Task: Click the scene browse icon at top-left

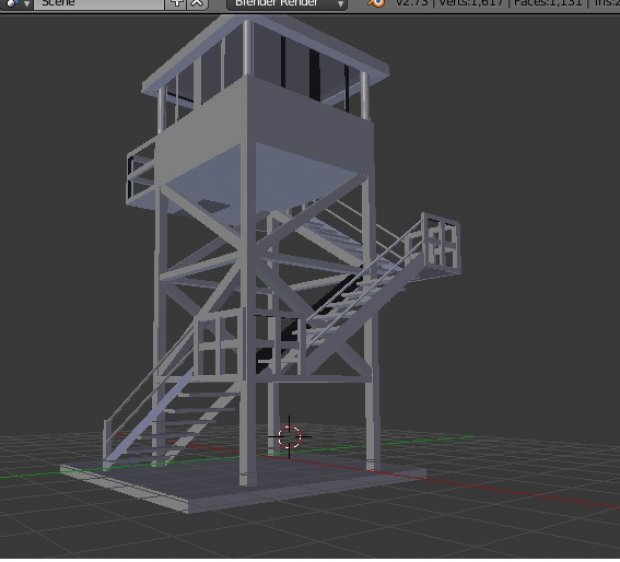Action: [14, 4]
